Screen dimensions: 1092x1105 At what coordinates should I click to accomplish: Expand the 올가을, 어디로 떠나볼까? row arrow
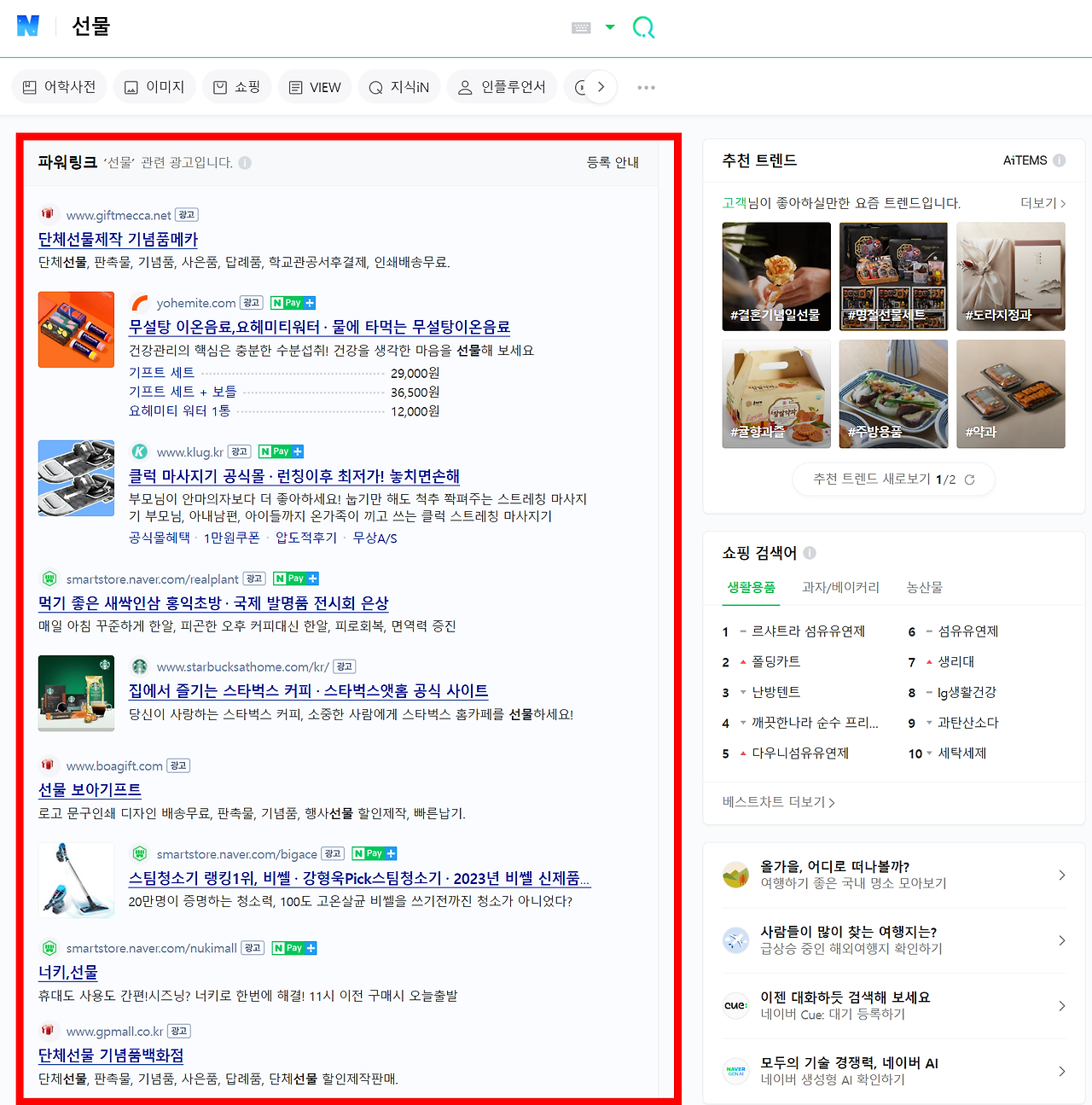(1061, 875)
